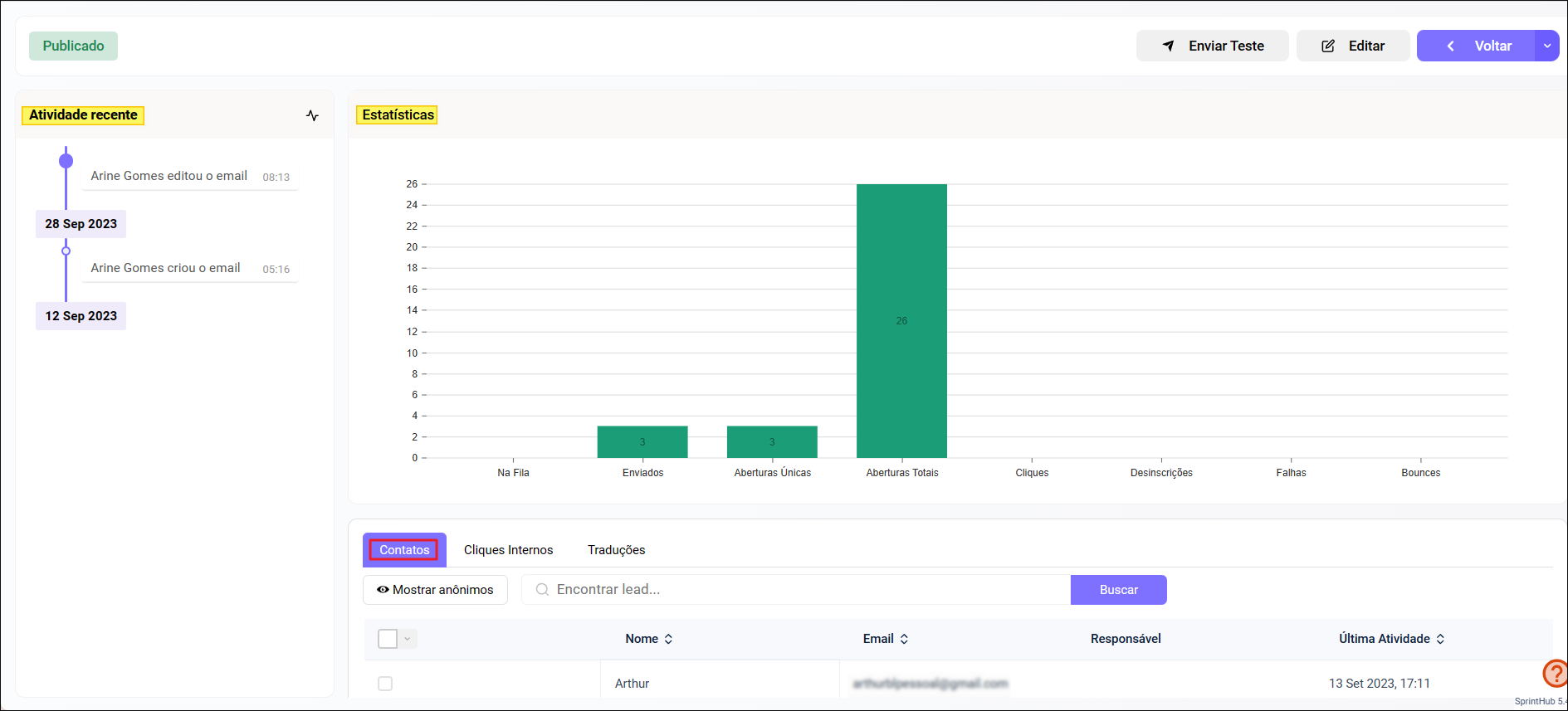Click the magnifier icon in the lead search
1568x711 pixels.
[542, 590]
